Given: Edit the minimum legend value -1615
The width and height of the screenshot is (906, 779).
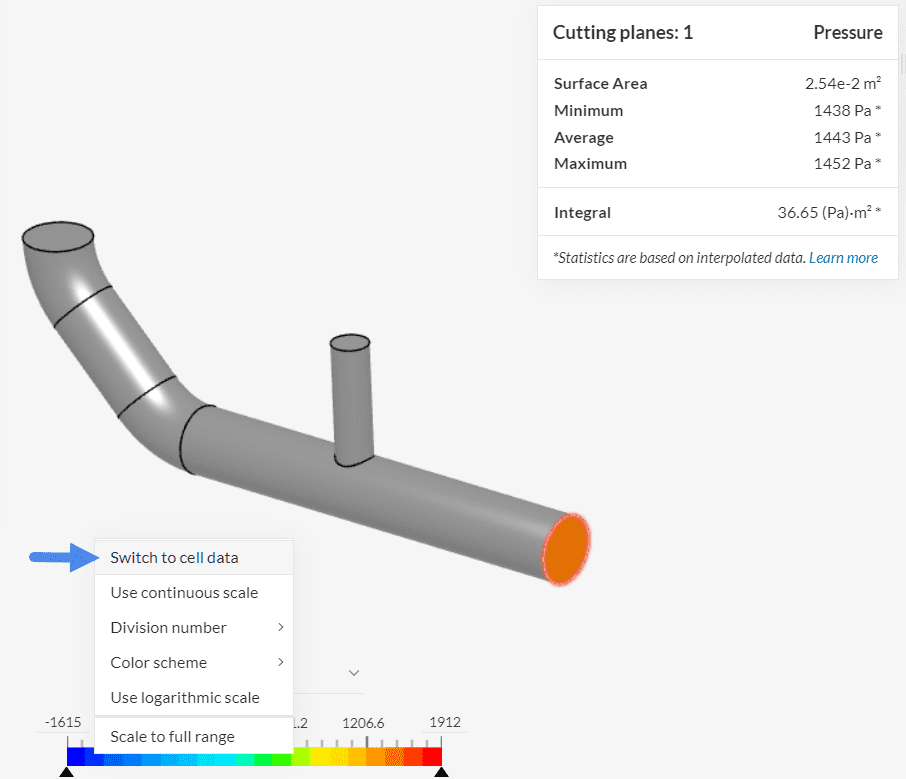Looking at the screenshot, I should (61, 722).
